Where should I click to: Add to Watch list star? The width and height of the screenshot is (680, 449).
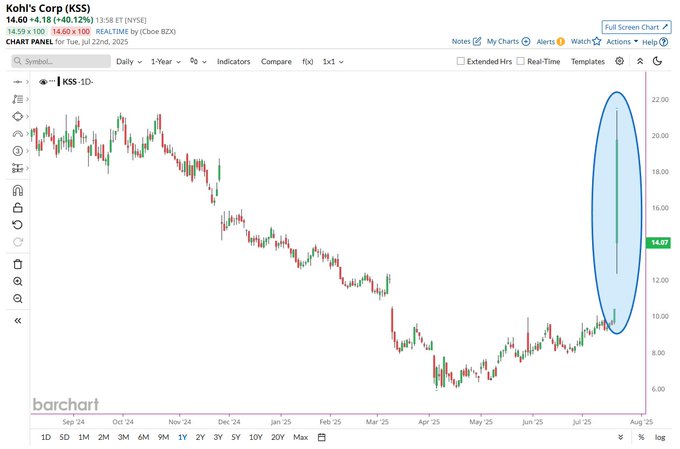[586, 41]
